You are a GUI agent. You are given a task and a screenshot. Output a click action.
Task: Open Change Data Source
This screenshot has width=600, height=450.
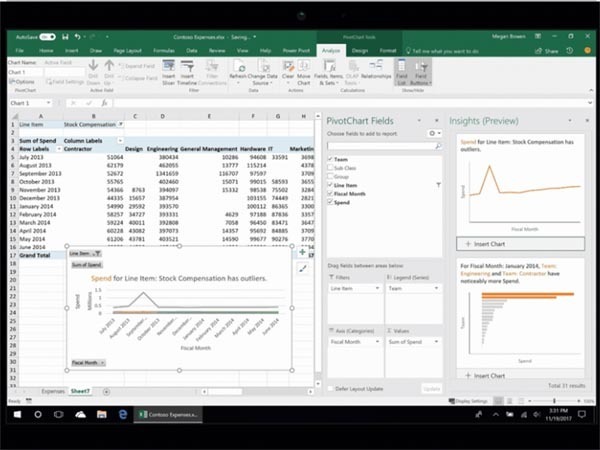point(262,72)
